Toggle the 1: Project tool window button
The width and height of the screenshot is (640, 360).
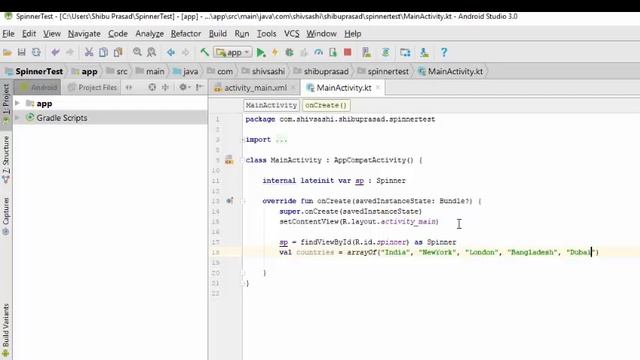coord(6,104)
